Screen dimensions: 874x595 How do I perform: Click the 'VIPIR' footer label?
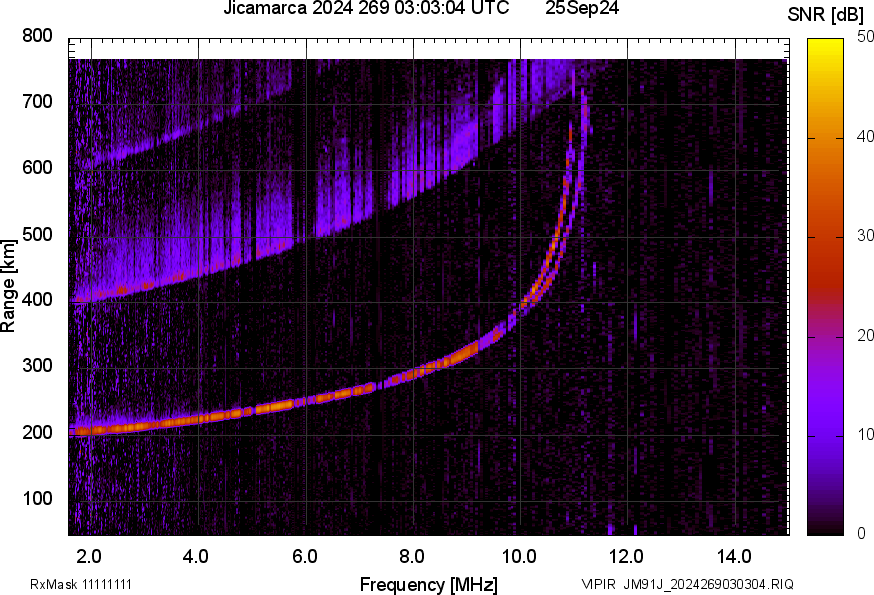tap(599, 584)
